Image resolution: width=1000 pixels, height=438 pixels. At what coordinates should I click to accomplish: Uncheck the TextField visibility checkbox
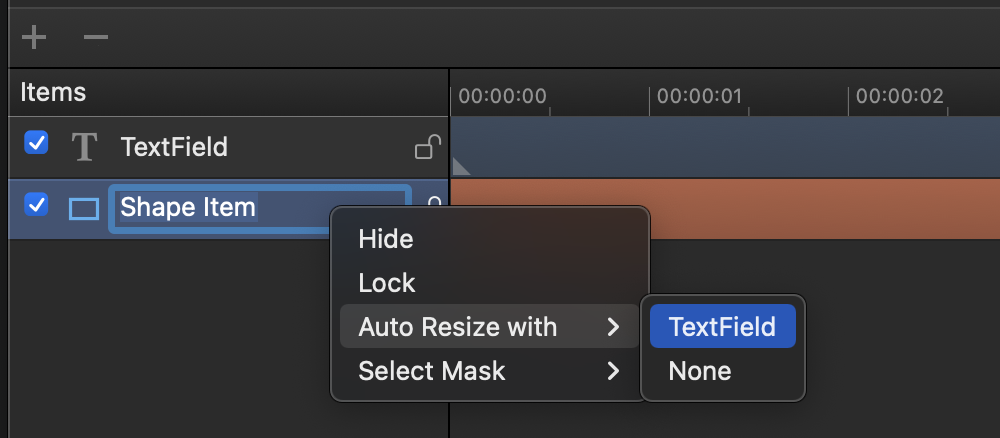tap(36, 142)
